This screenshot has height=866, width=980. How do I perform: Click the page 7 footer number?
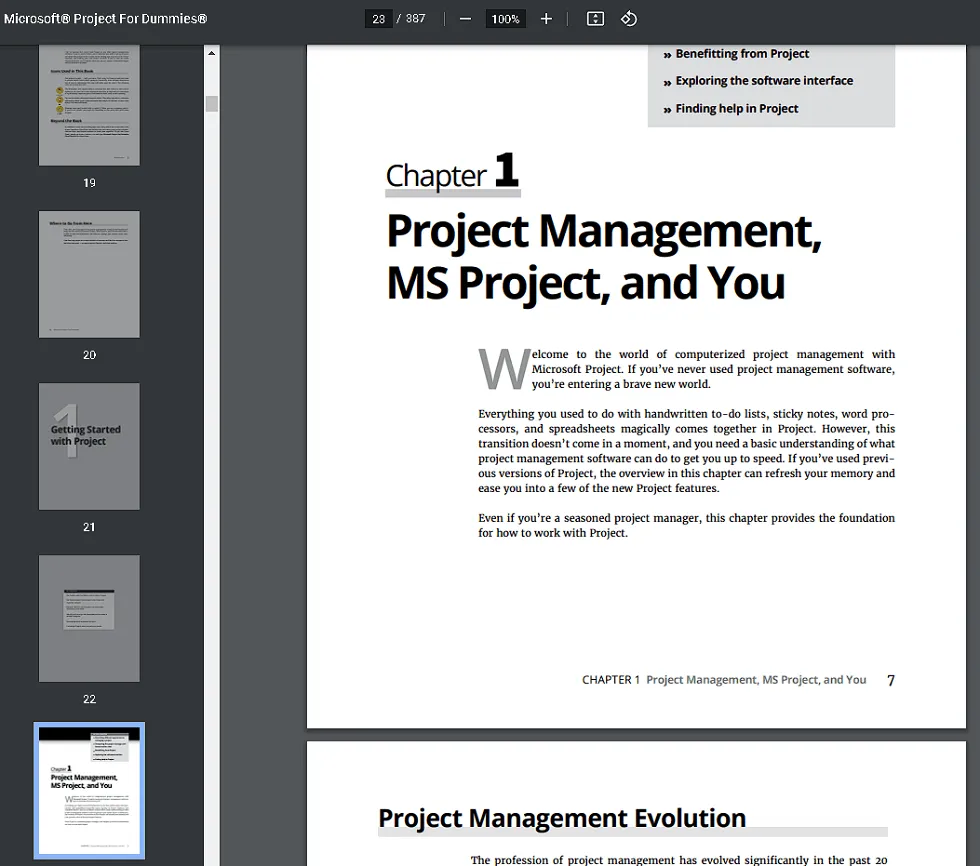pyautogui.click(x=891, y=680)
